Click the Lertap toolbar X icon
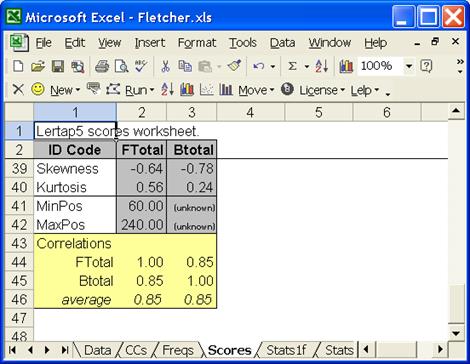470x364 pixels. [18, 90]
